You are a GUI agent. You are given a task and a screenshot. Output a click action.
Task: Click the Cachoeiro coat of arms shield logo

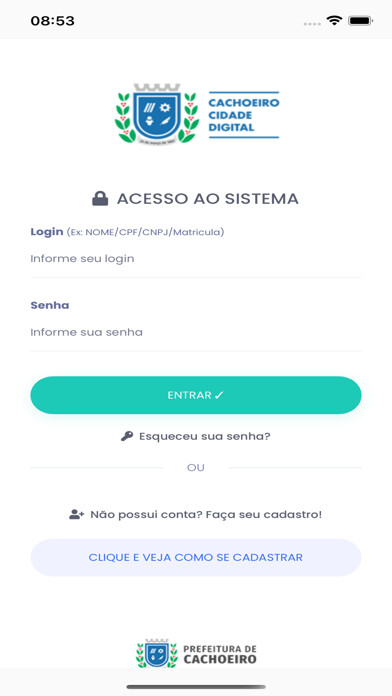(x=157, y=114)
